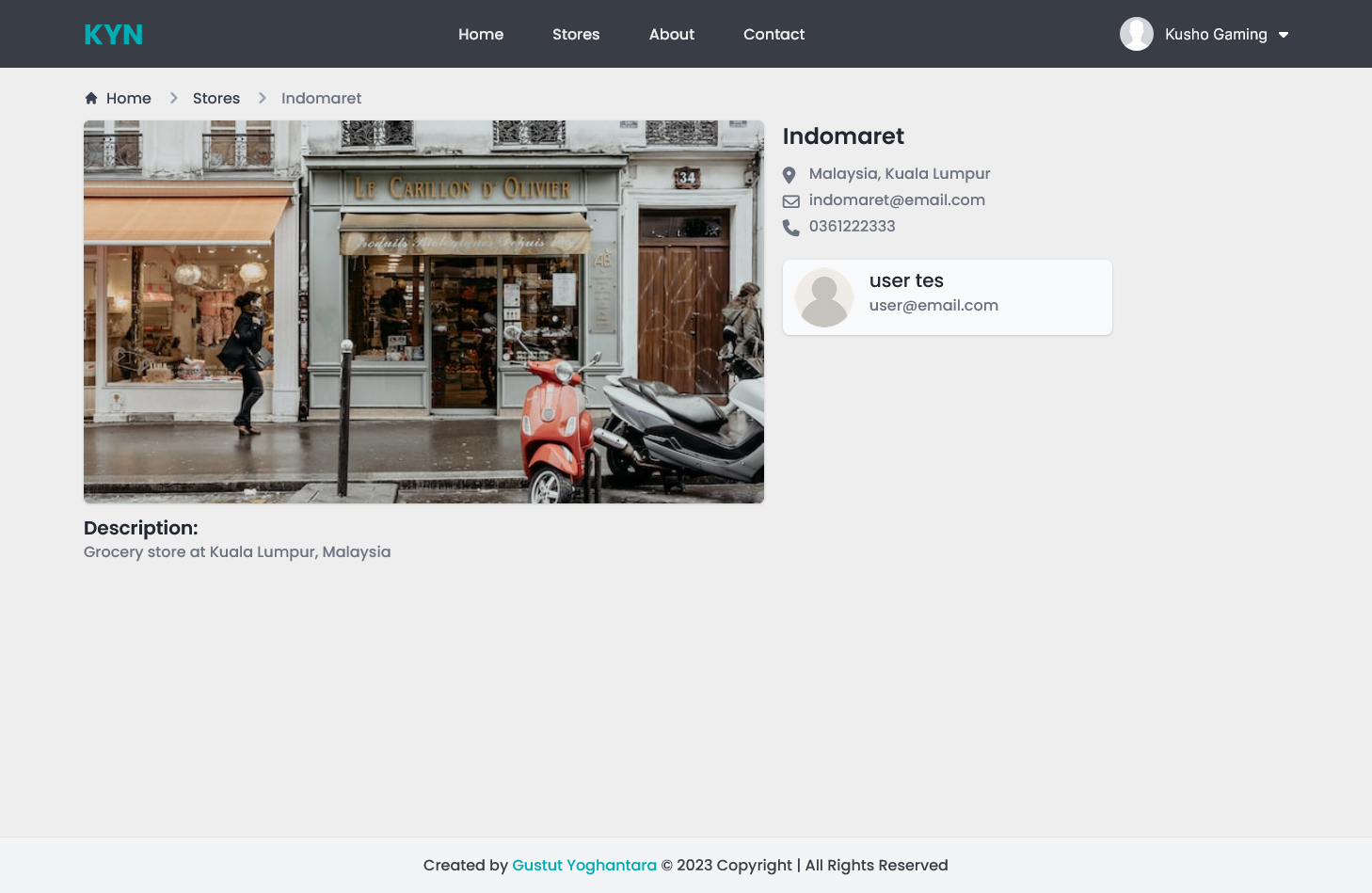1372x893 pixels.
Task: Click the Indomaret store title
Action: coord(843,136)
